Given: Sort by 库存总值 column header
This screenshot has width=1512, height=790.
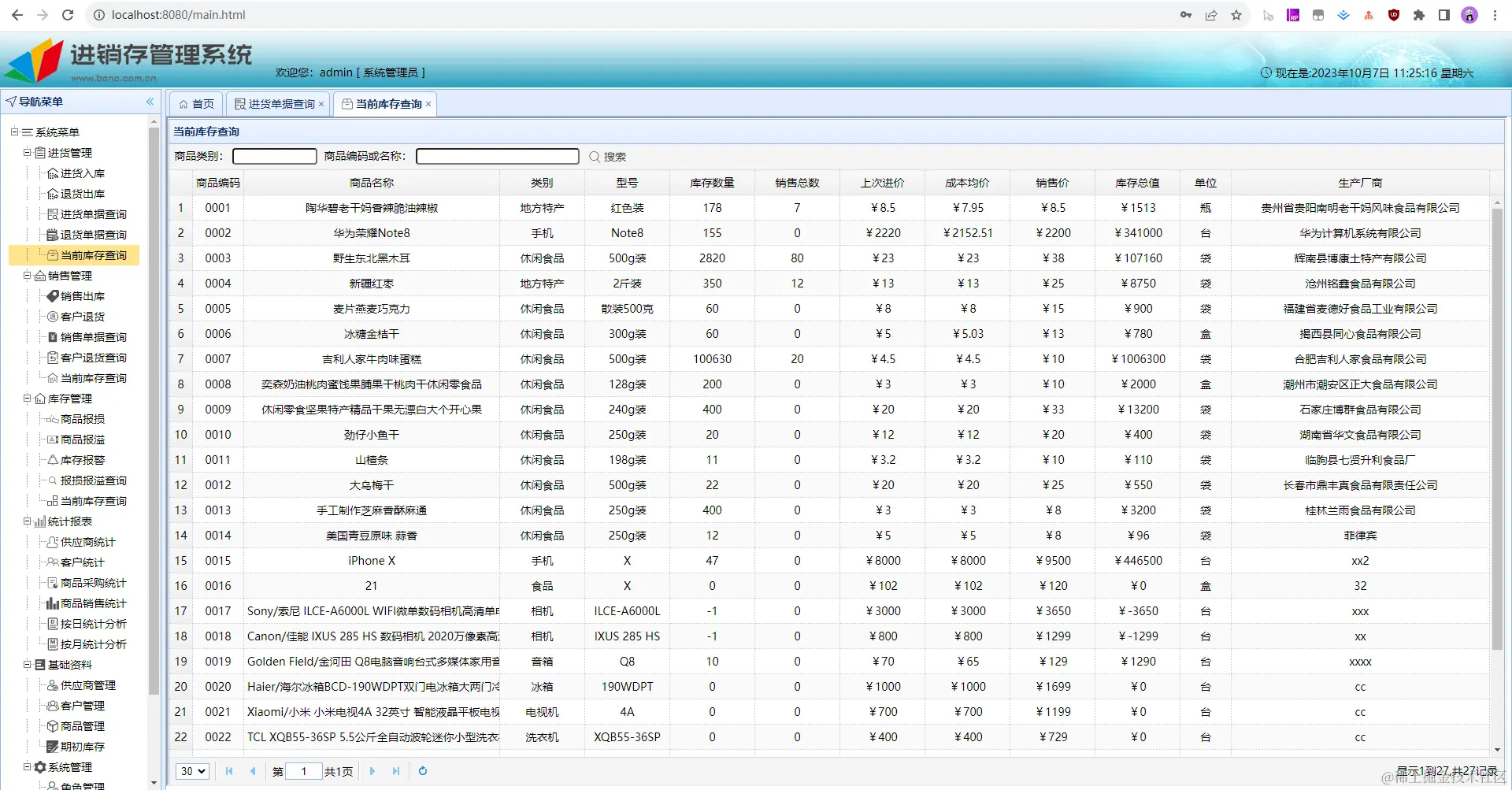Looking at the screenshot, I should [x=1137, y=183].
